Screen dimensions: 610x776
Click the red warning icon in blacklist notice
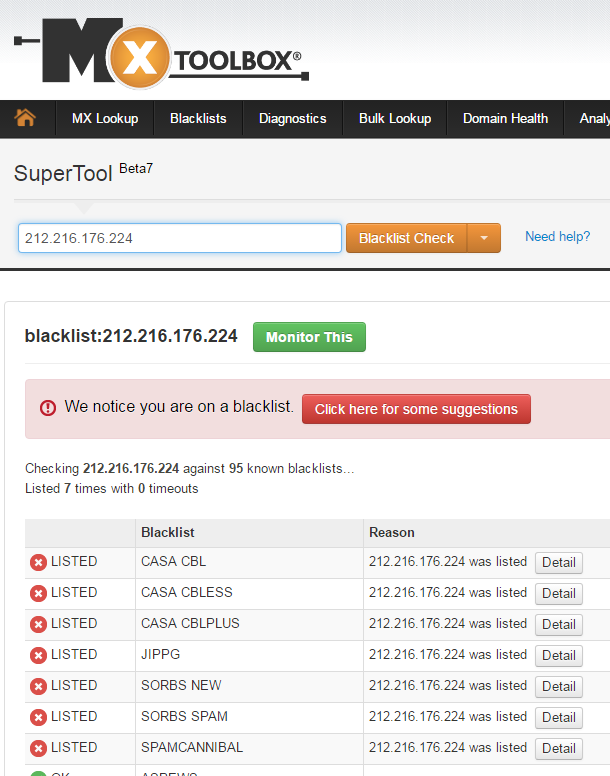[48, 408]
